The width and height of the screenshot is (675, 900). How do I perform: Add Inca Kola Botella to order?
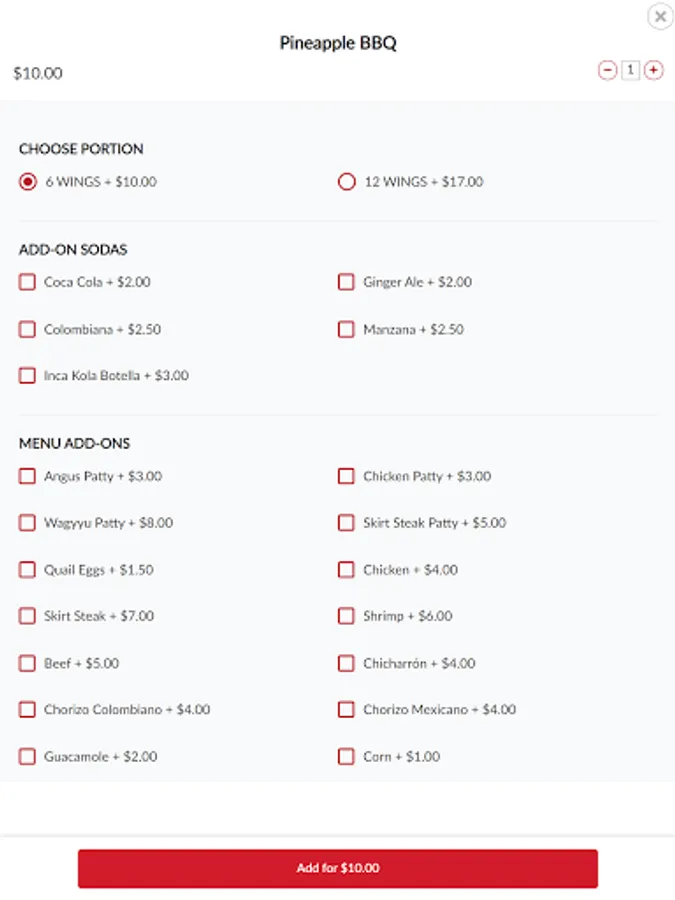27,376
